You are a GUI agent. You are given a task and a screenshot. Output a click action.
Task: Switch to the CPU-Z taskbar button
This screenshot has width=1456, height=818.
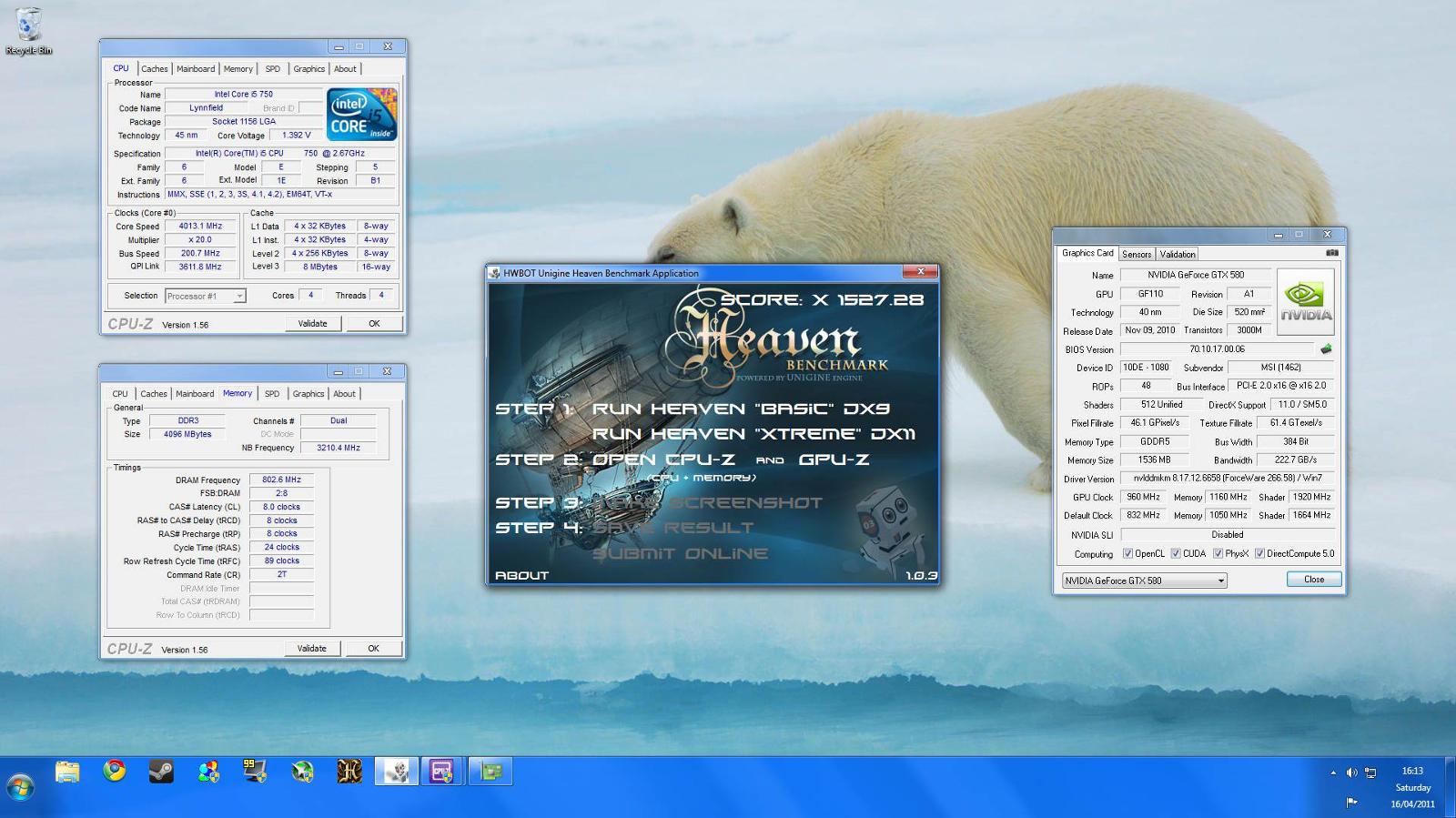coord(442,772)
